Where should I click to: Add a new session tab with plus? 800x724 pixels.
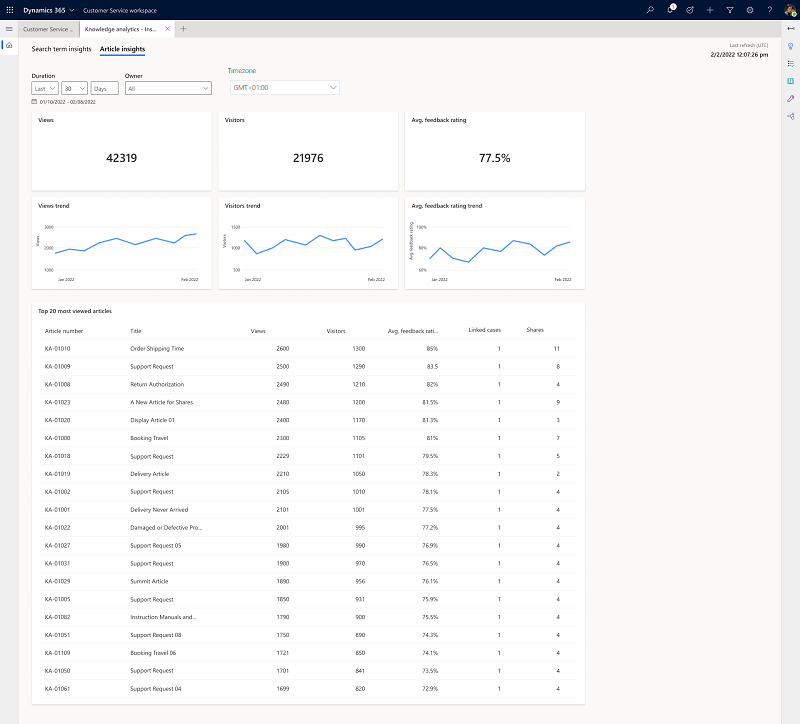click(x=183, y=29)
